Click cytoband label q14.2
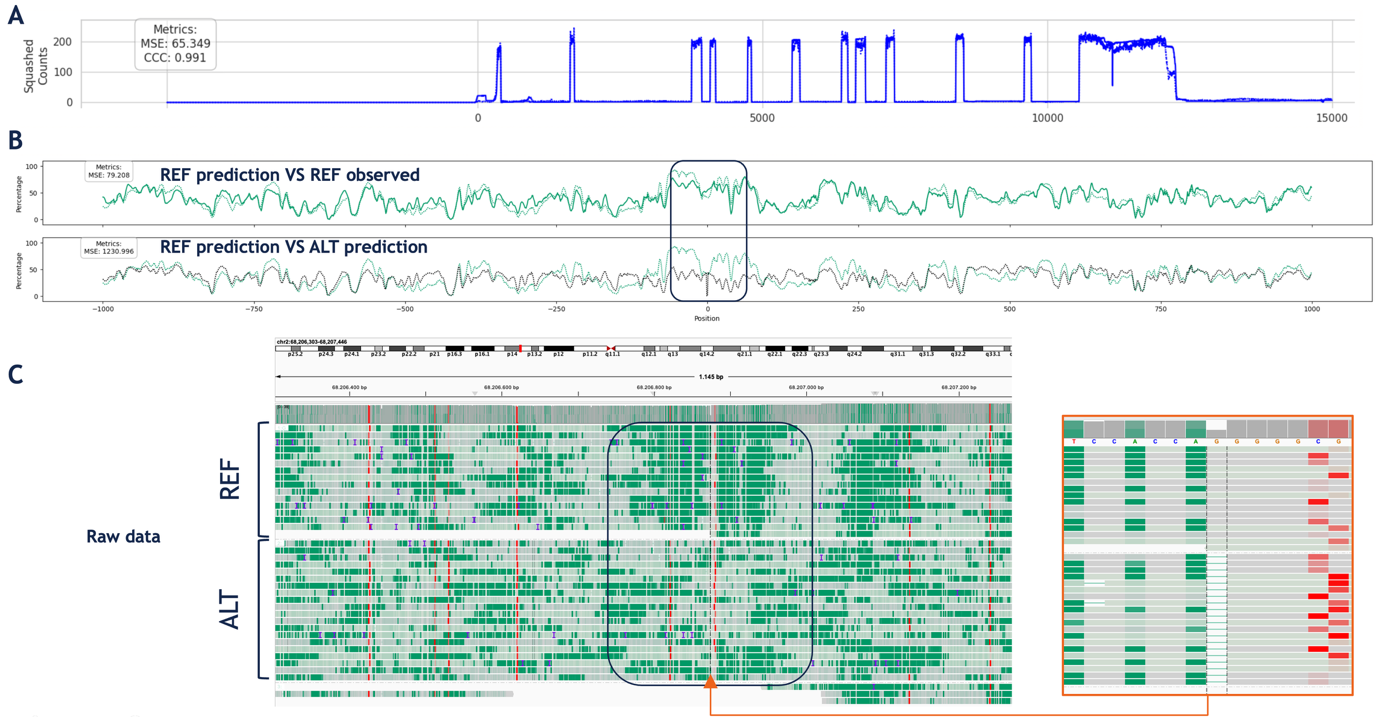This screenshot has height=717, width=1378. (707, 354)
